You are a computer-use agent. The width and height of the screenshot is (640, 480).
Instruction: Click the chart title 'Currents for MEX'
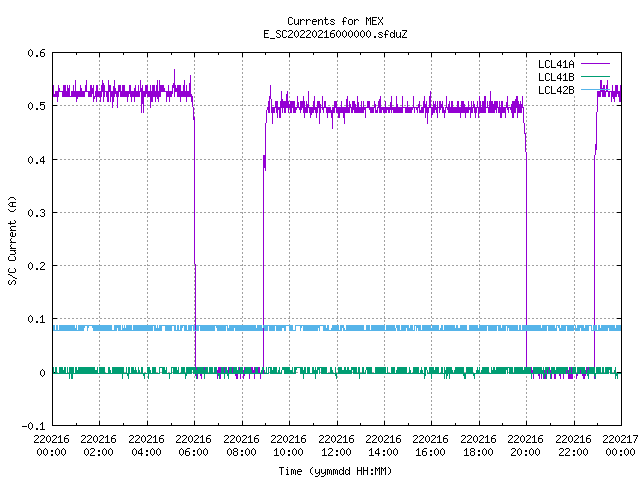[335, 21]
